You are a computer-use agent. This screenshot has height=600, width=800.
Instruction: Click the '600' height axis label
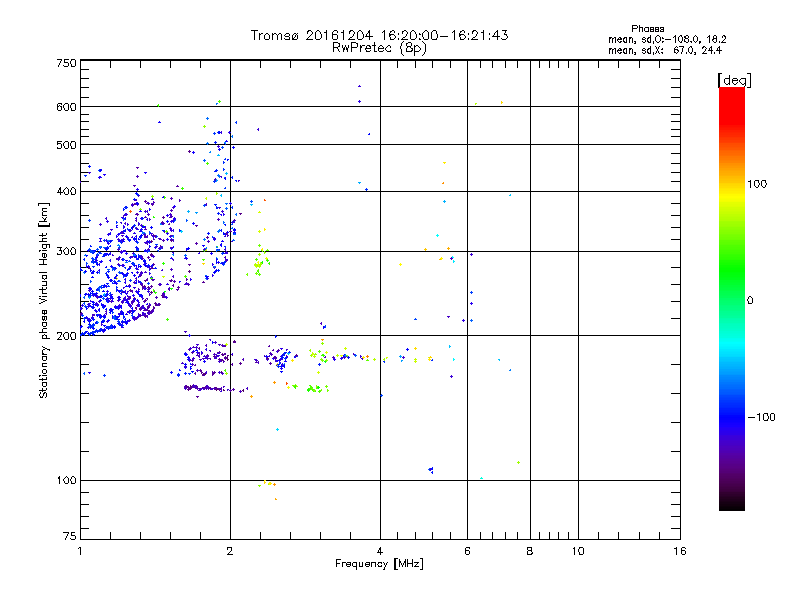point(66,107)
